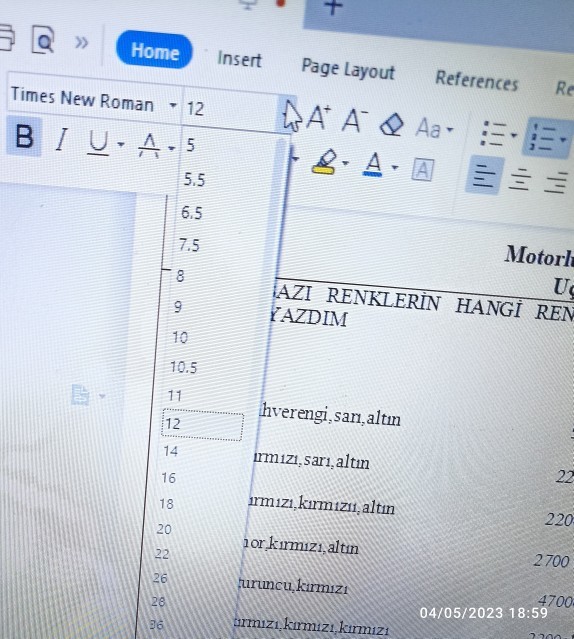
Task: Select font size 10.5
Action: (x=184, y=367)
